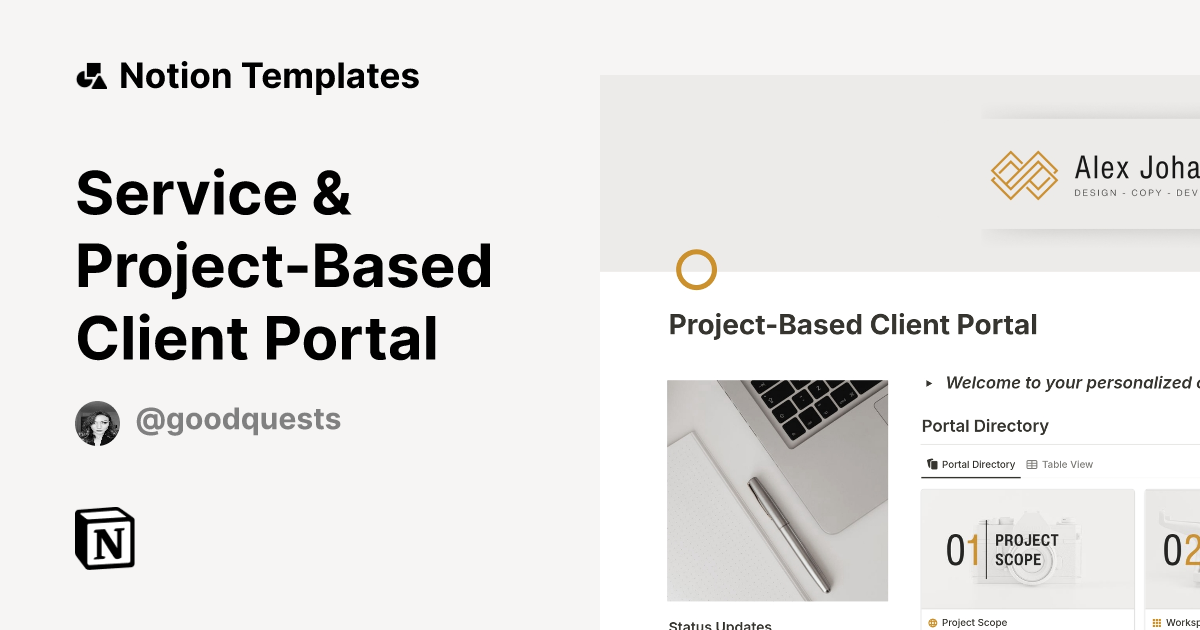Expand the "Welcome to your personalized" toggle
Viewport: 1200px width, 630px height.
pos(928,382)
